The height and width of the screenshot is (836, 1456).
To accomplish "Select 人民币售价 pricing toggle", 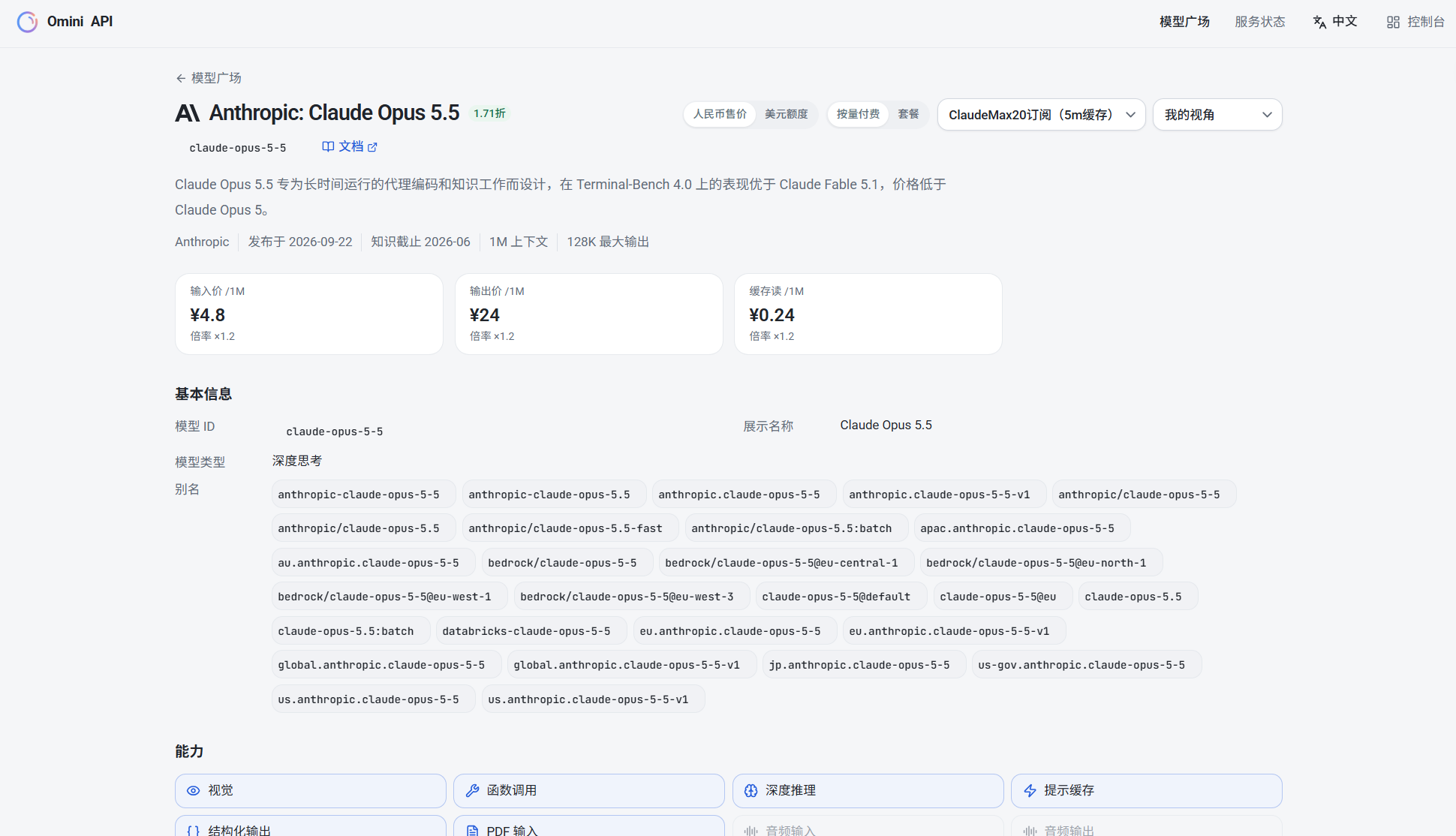I will [x=720, y=114].
